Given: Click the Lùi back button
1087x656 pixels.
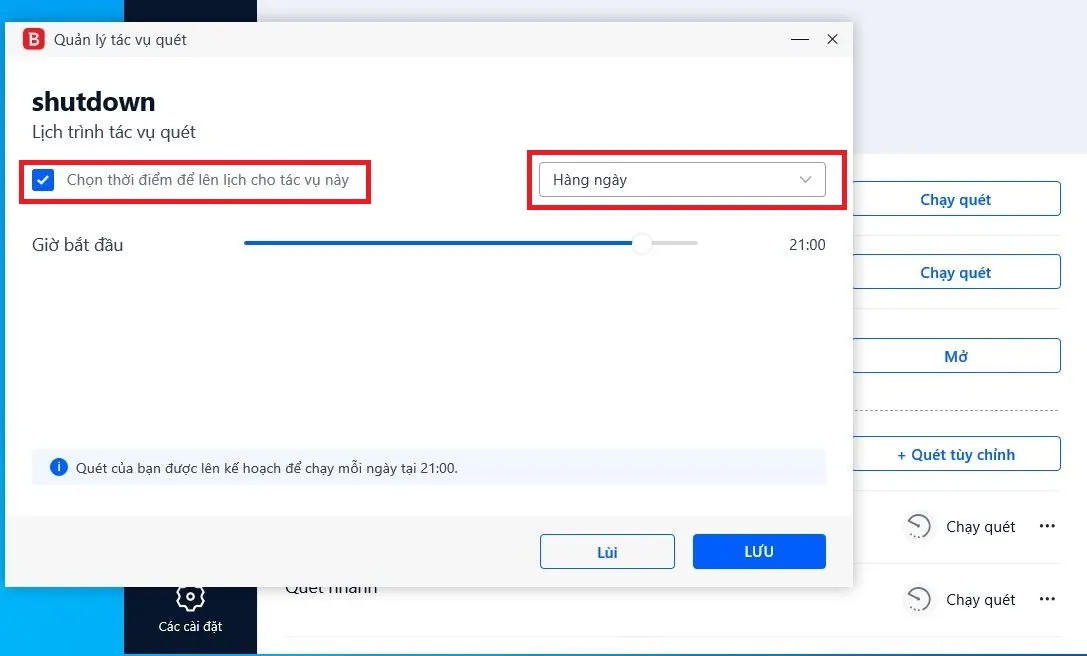Looking at the screenshot, I should [607, 551].
